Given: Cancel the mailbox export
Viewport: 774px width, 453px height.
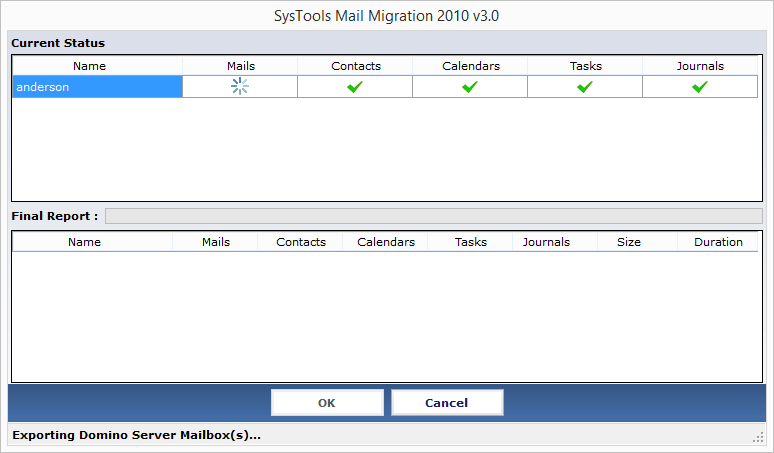Looking at the screenshot, I should 447,403.
